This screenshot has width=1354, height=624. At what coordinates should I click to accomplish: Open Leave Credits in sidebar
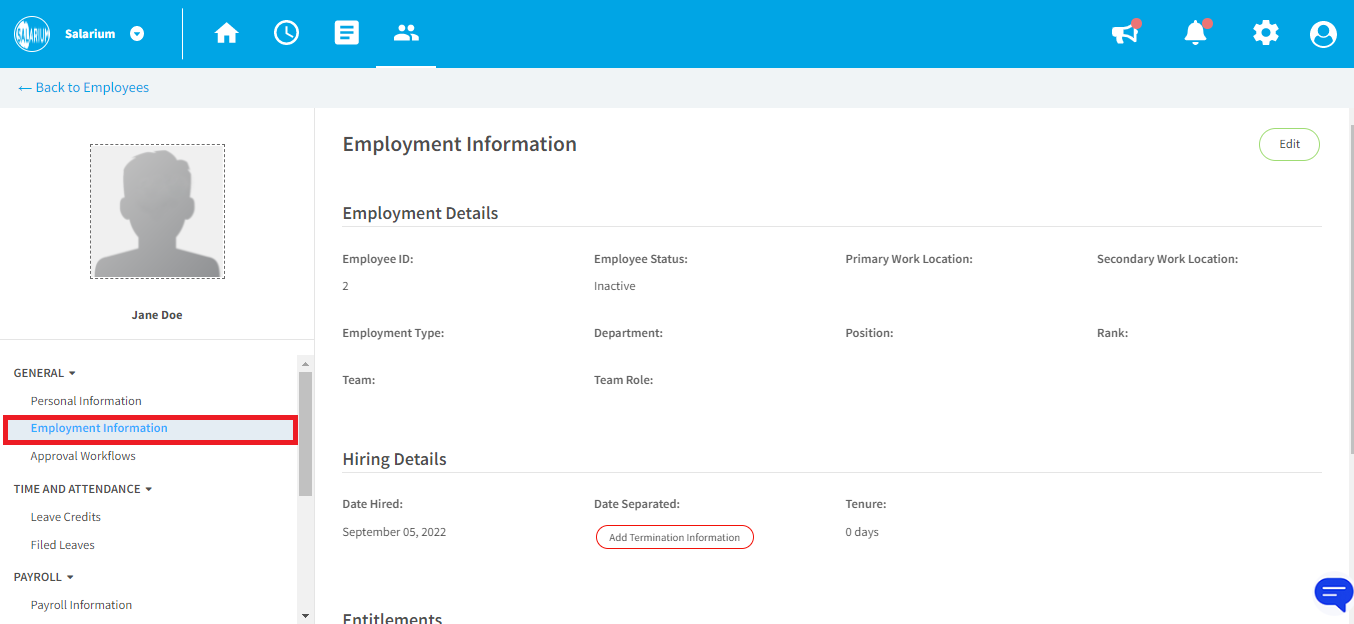point(66,517)
